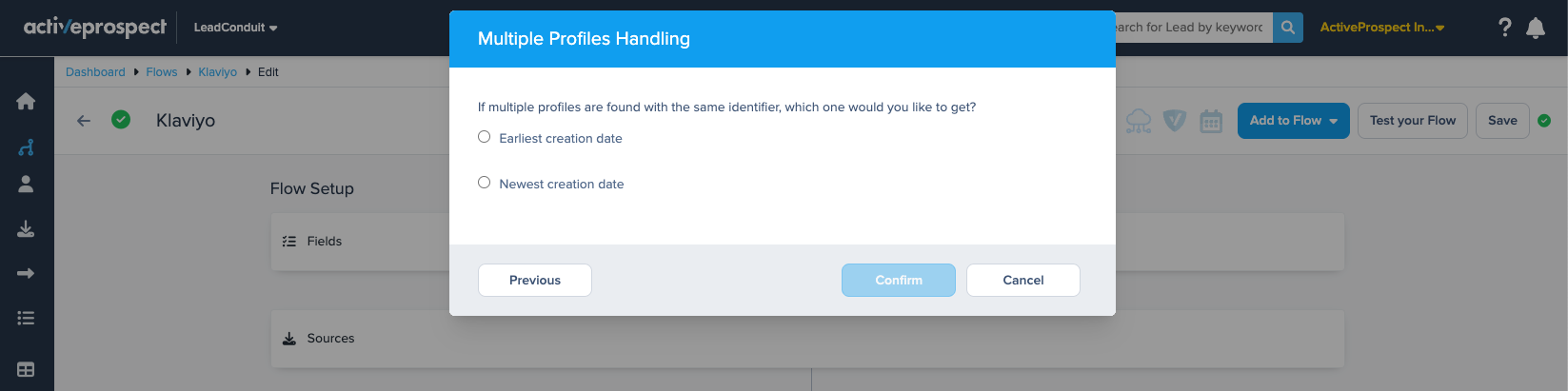Open the user profile sidebar icon

(x=27, y=185)
